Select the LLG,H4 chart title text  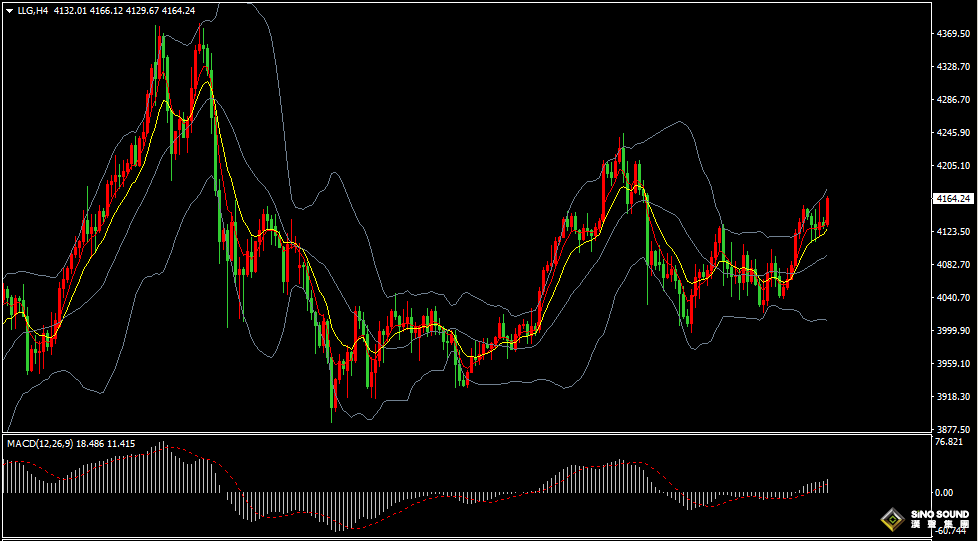[x=32, y=11]
